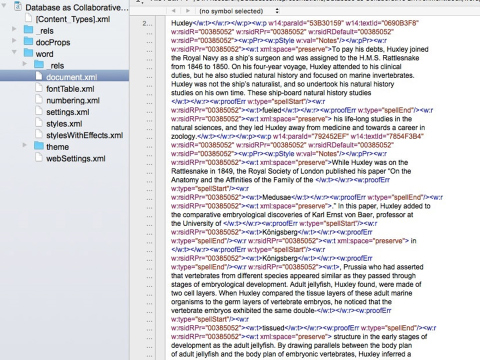Click the docProps folder icon

click(29, 41)
